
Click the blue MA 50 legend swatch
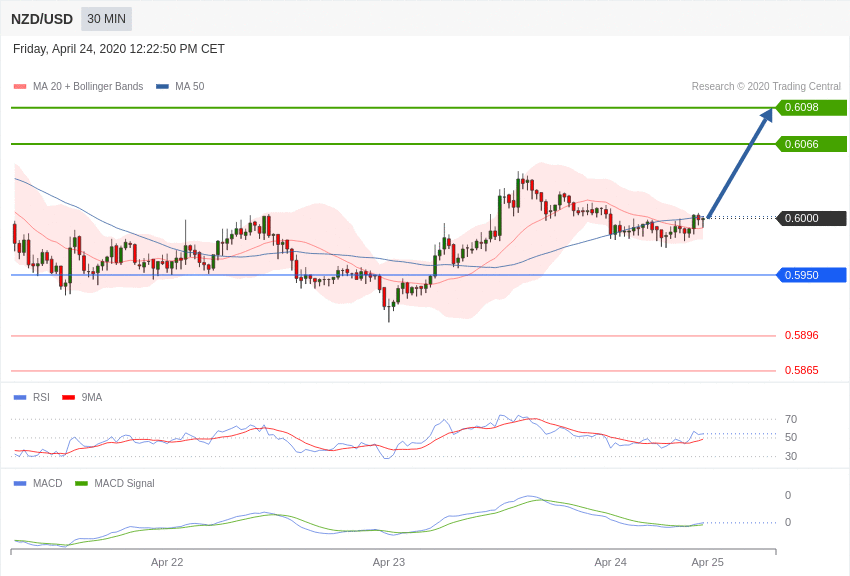click(x=162, y=87)
